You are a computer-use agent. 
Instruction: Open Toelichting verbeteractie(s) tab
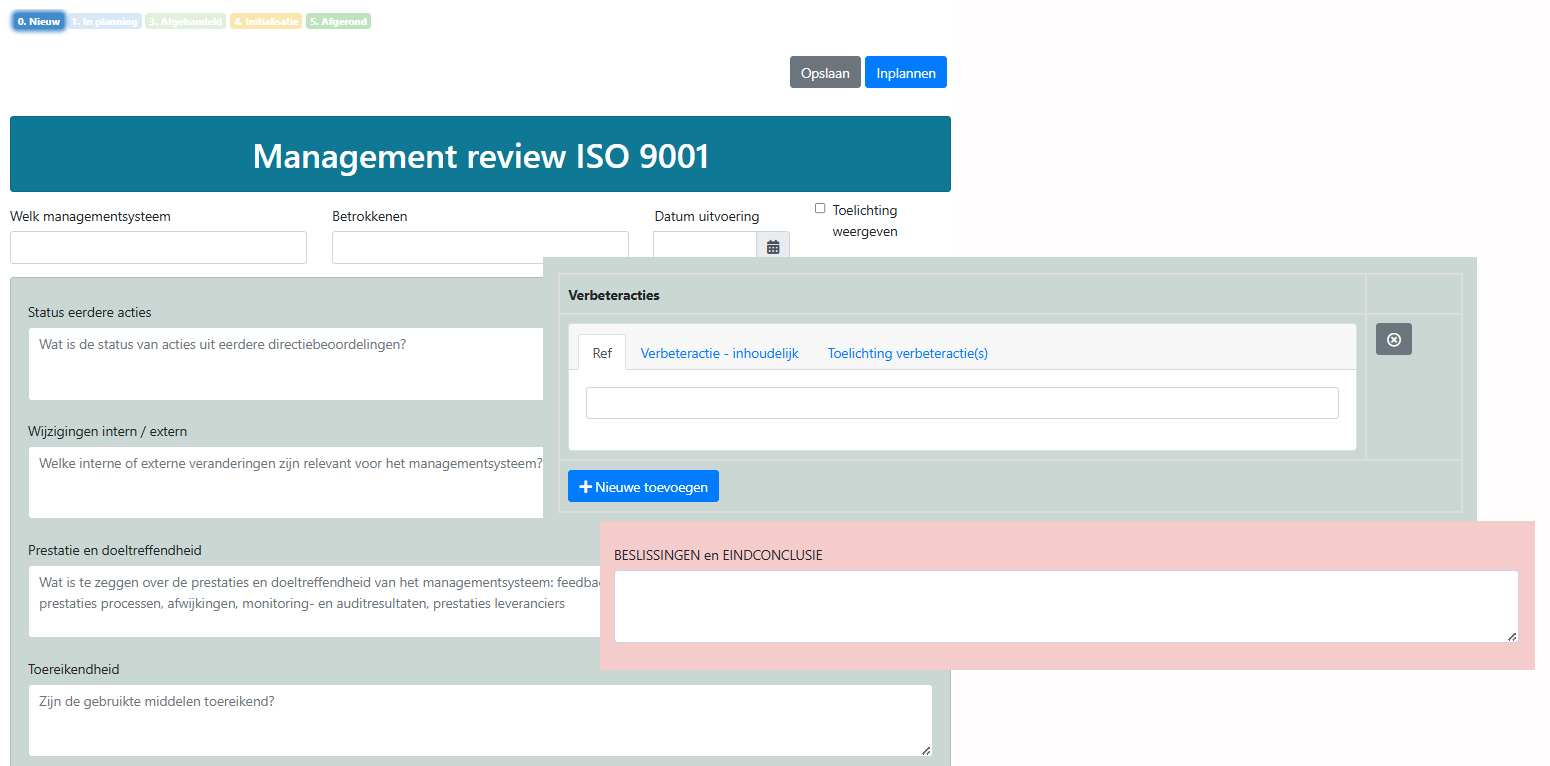907,353
